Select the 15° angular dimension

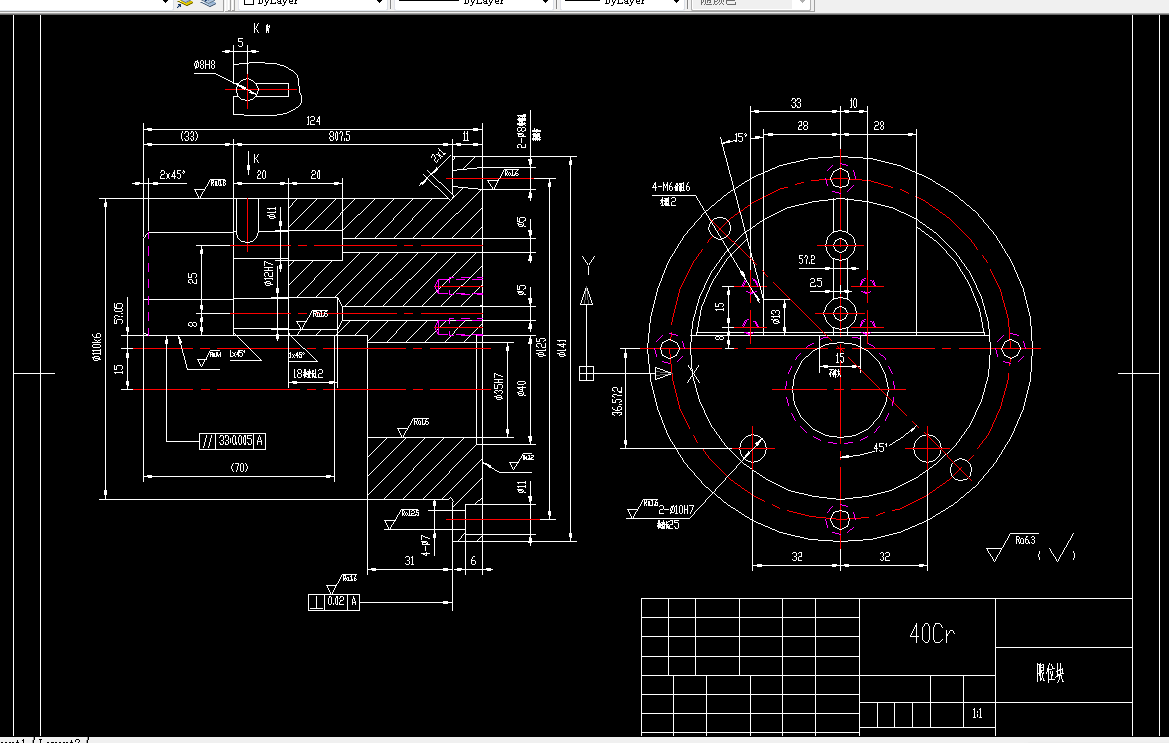[x=740, y=137]
